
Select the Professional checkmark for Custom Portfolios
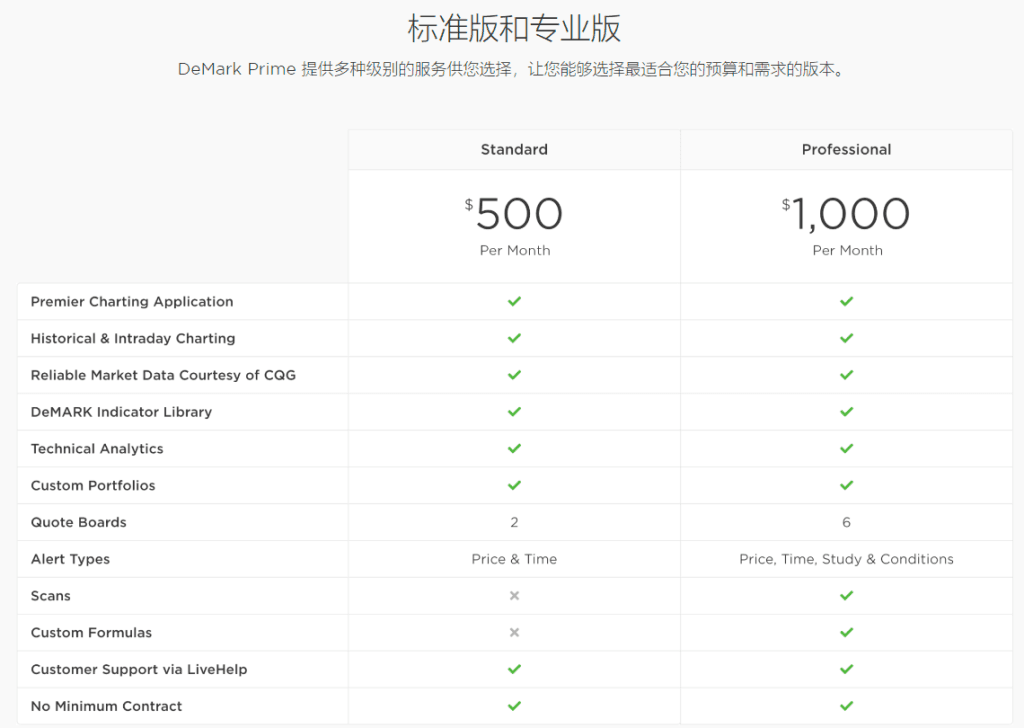pos(846,485)
